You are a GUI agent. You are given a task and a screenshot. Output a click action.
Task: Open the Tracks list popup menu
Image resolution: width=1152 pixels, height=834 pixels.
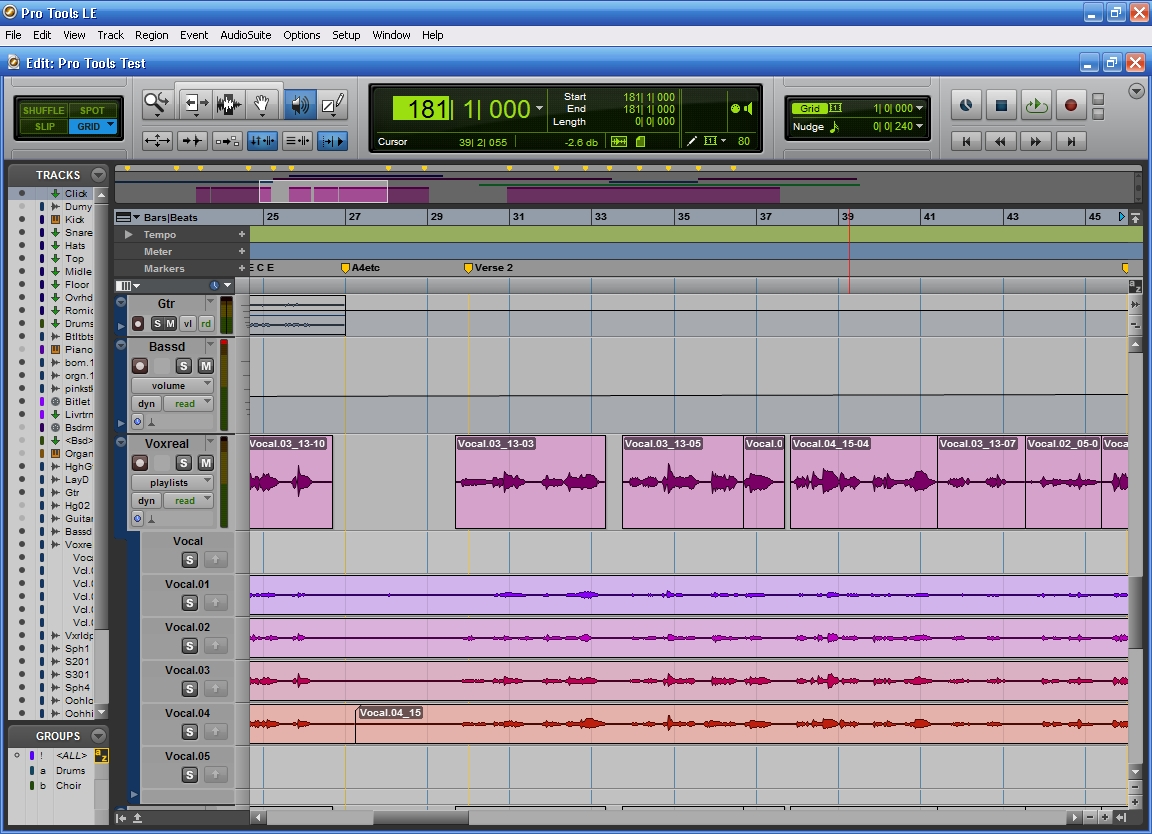click(98, 175)
